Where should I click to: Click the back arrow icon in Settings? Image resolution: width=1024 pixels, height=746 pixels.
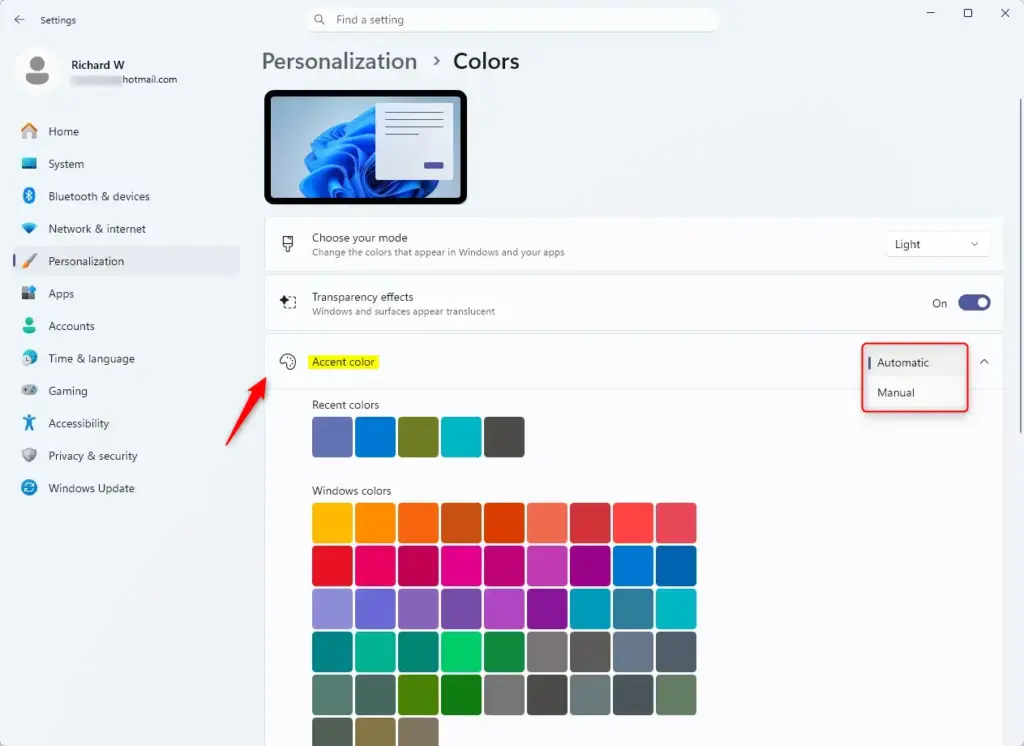pos(19,20)
